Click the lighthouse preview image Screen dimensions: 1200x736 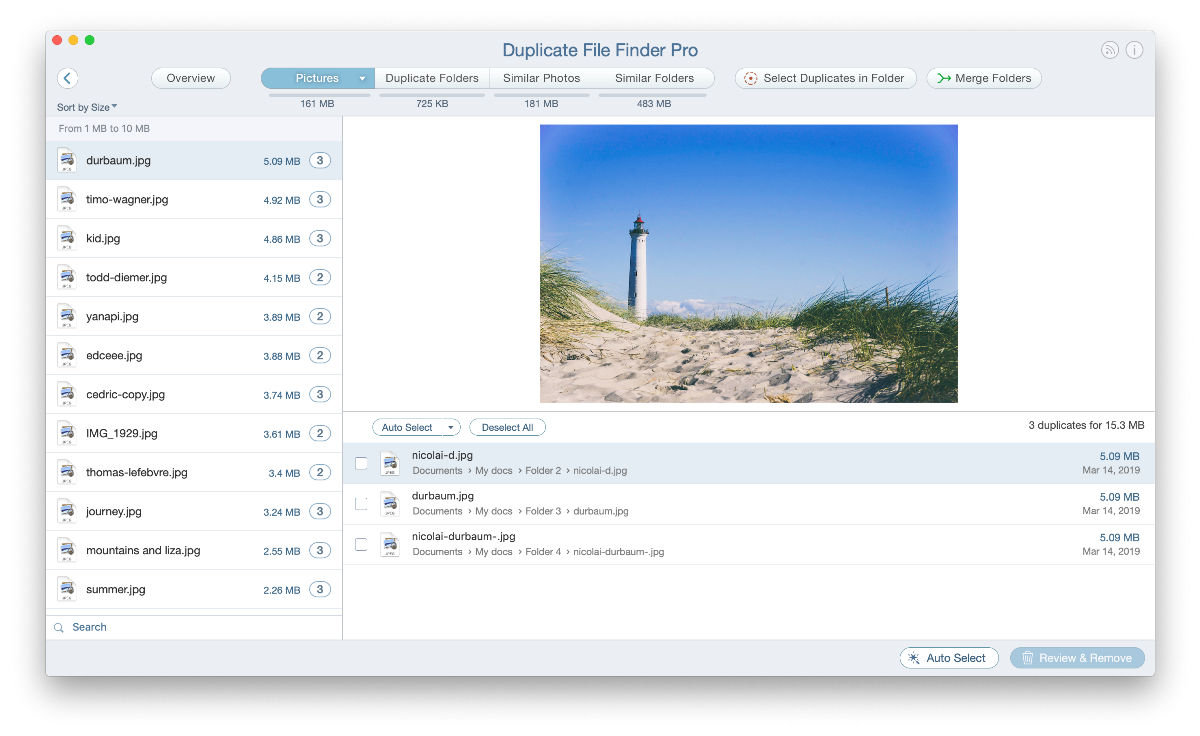click(749, 264)
